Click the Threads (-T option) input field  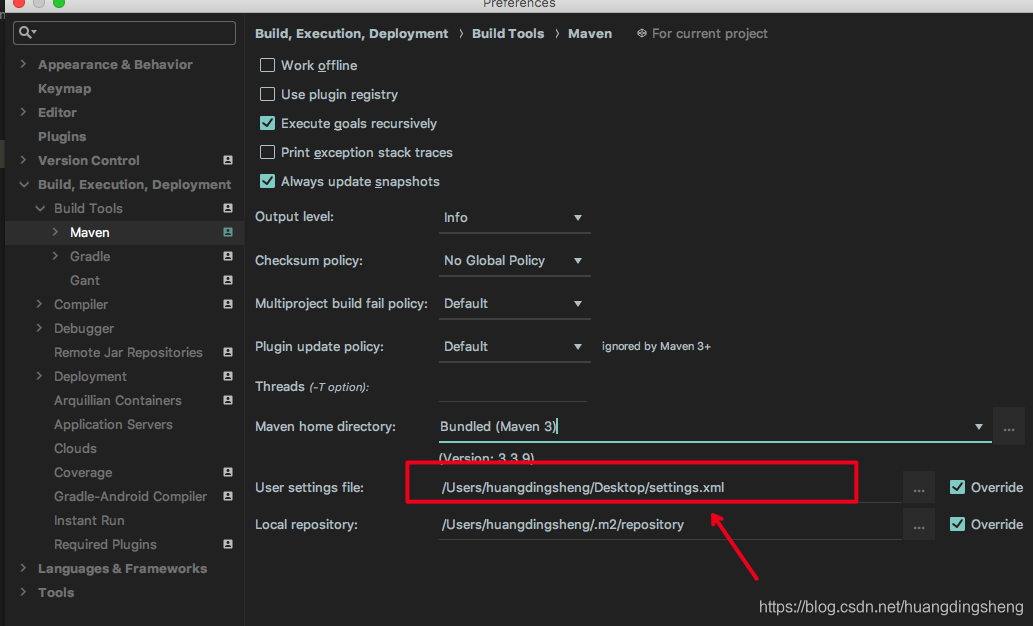pyautogui.click(x=513, y=387)
